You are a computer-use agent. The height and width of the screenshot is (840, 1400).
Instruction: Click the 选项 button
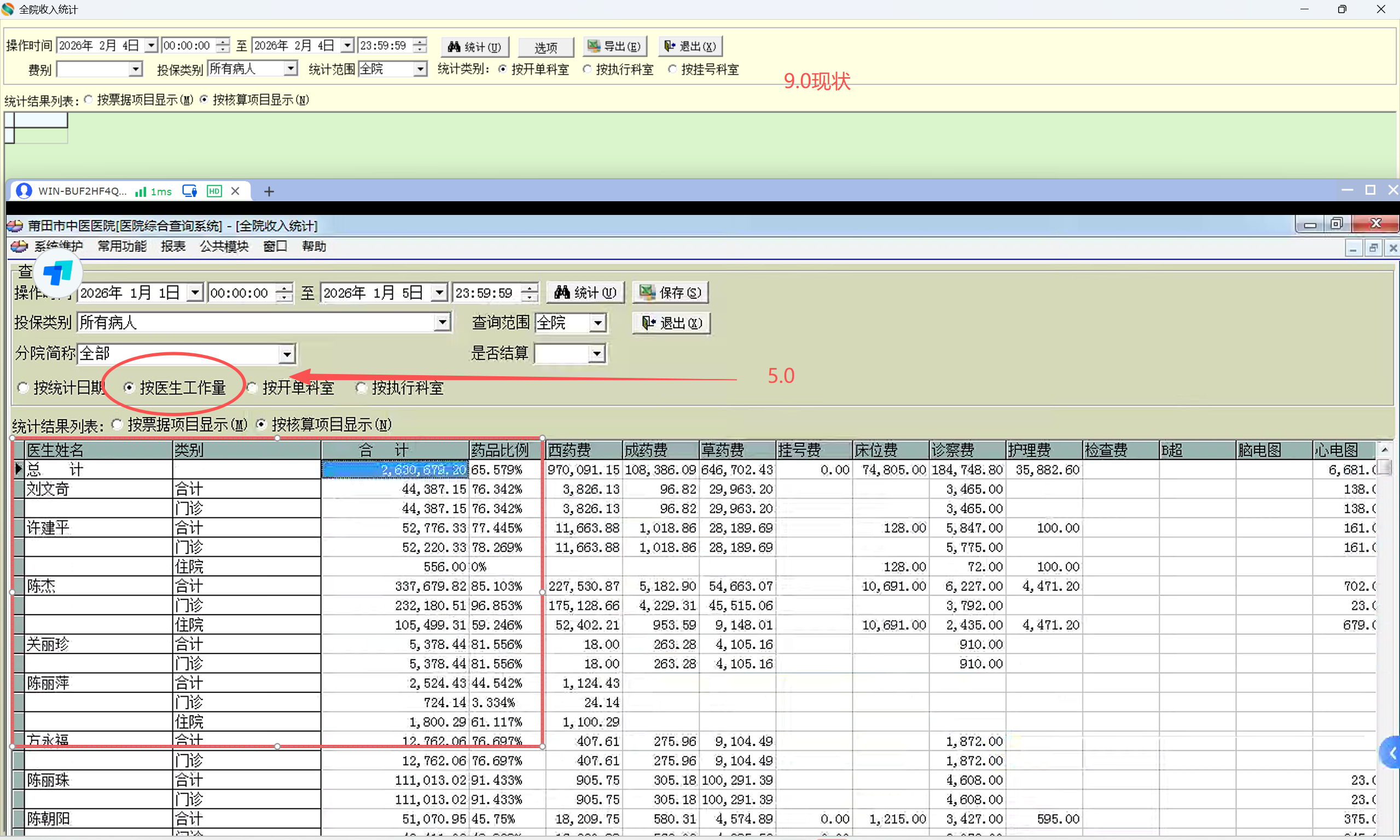[x=546, y=48]
